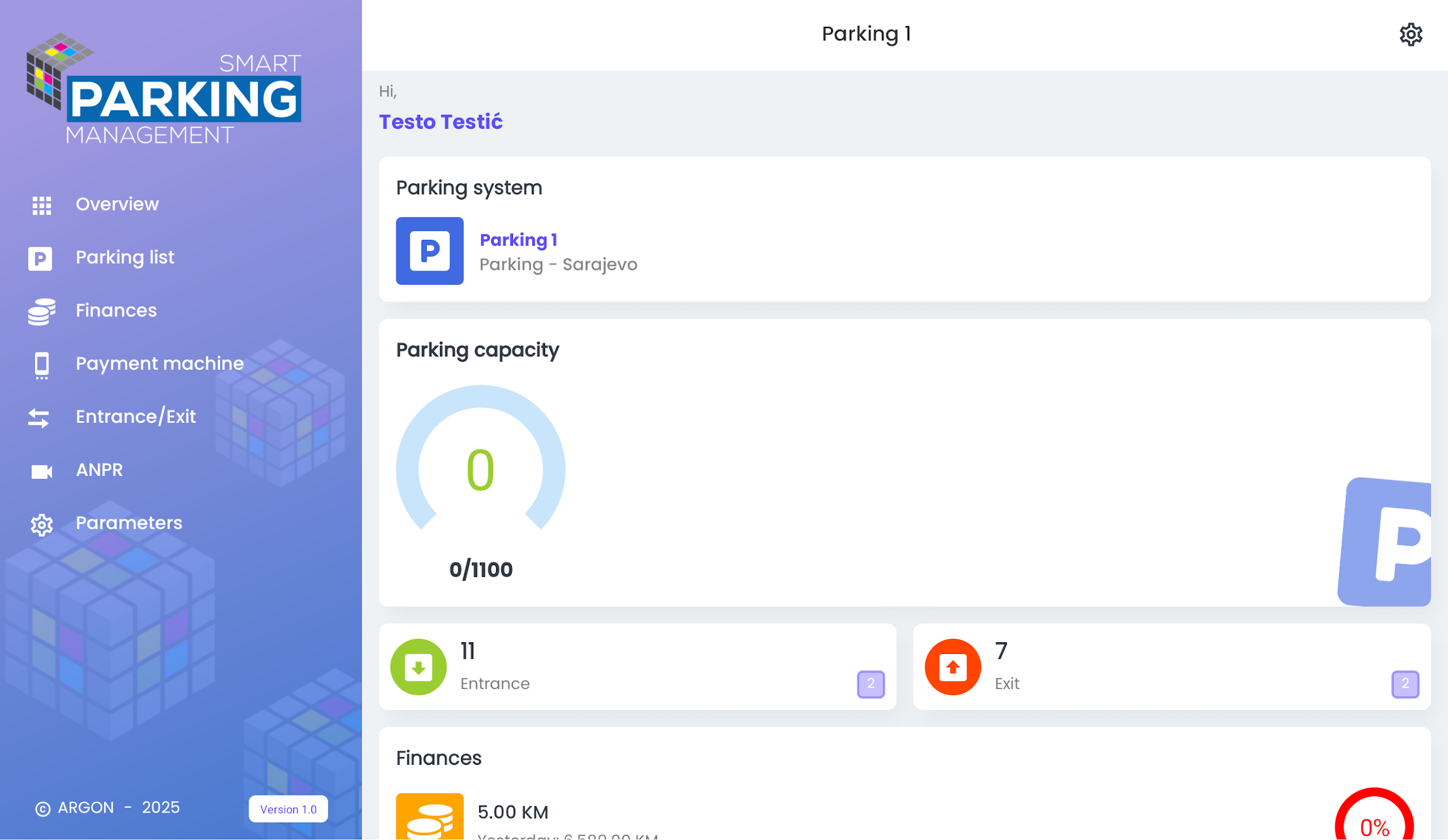Image resolution: width=1448 pixels, height=840 pixels.
Task: Open the Parking list menu item
Action: click(125, 257)
